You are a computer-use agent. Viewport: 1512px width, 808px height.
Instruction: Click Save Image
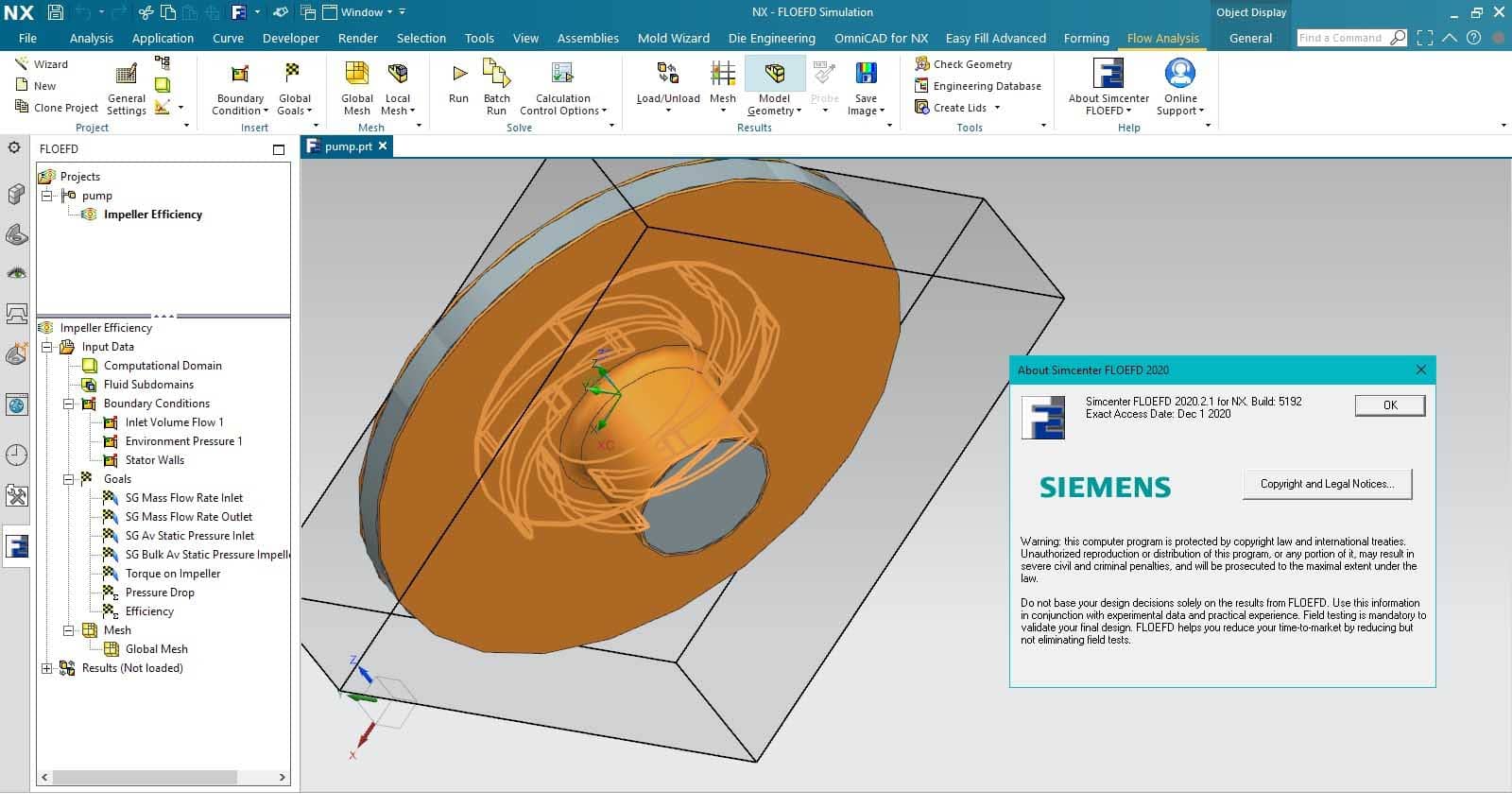[866, 89]
